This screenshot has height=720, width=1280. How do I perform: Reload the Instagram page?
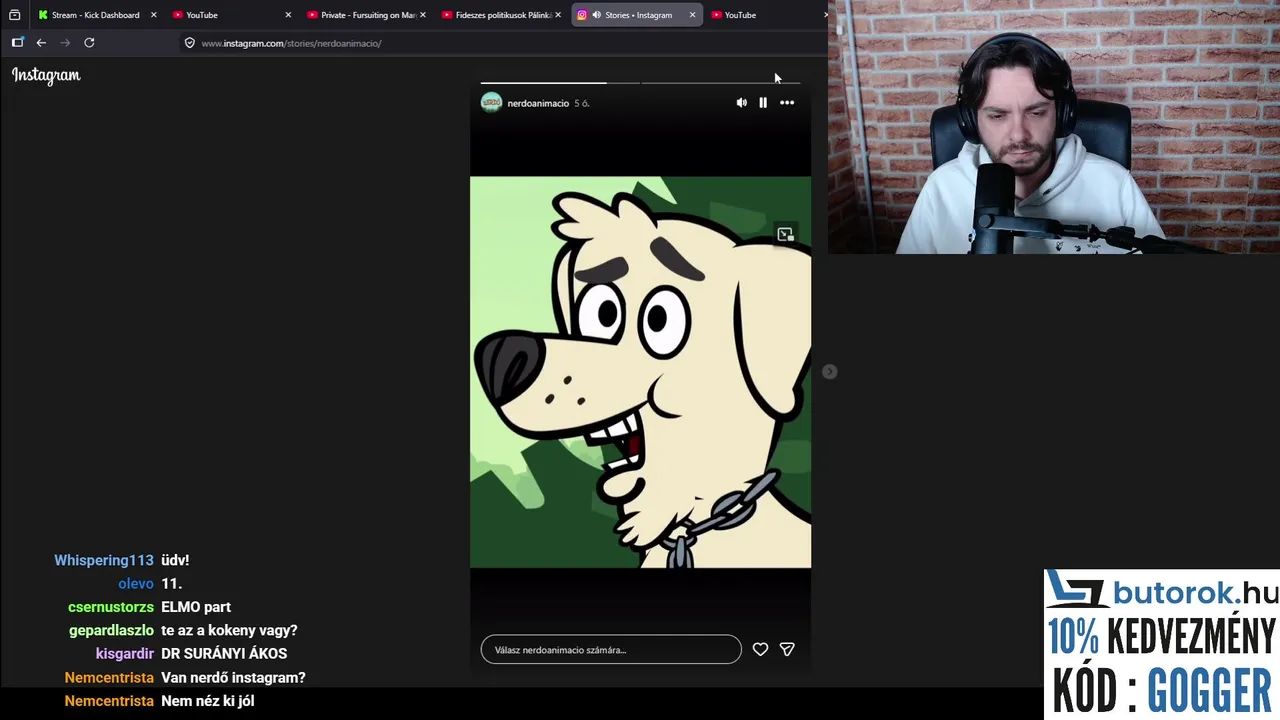[89, 42]
